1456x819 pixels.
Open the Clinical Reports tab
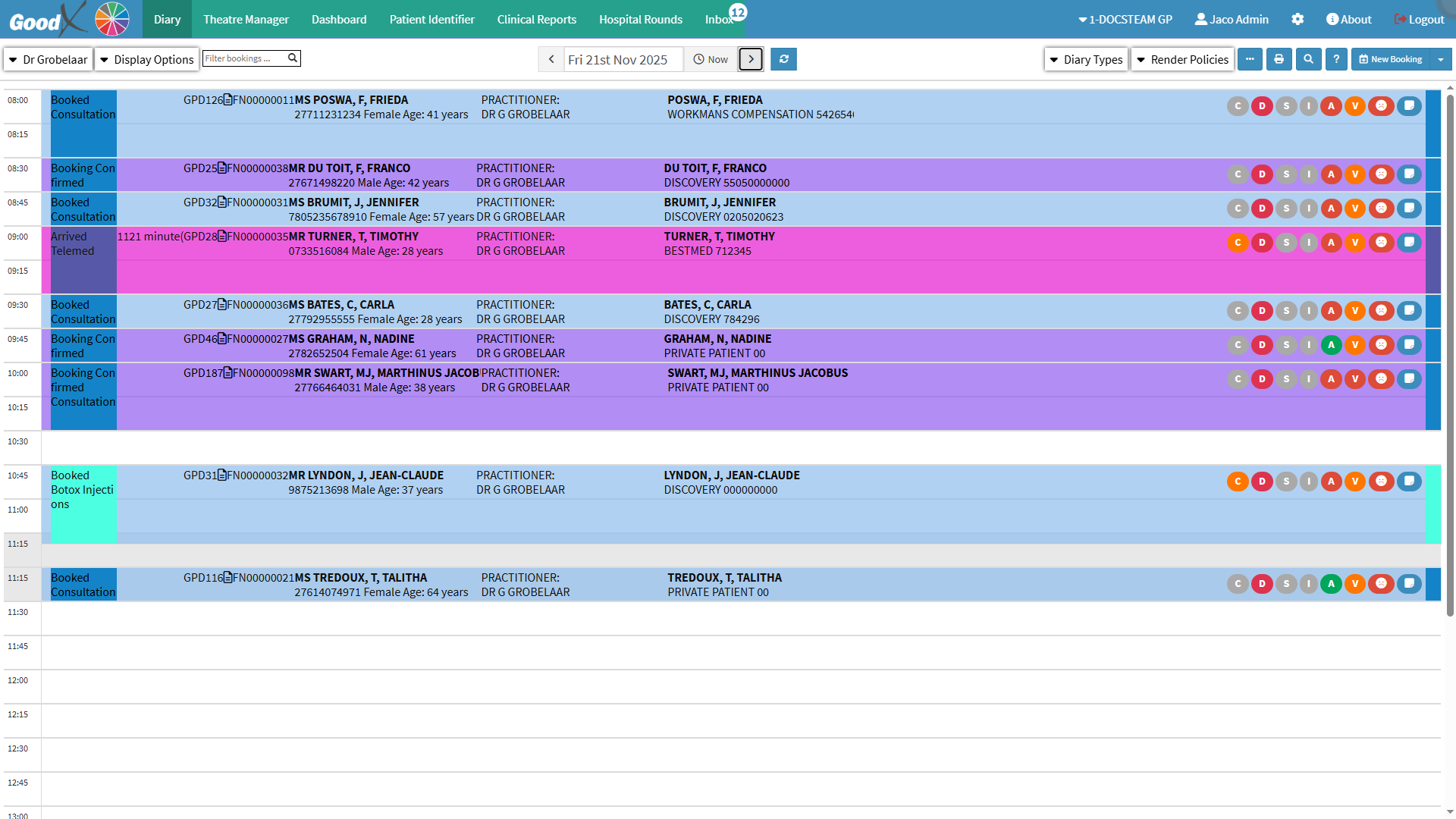pos(536,19)
